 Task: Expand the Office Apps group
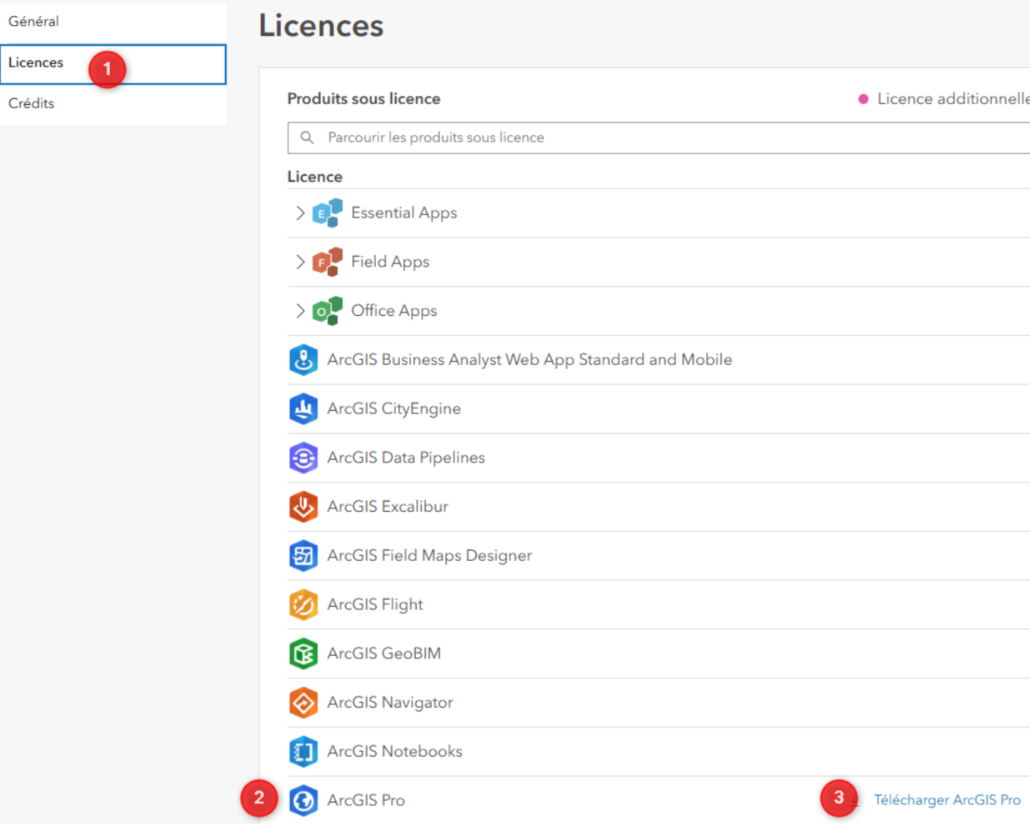(300, 311)
